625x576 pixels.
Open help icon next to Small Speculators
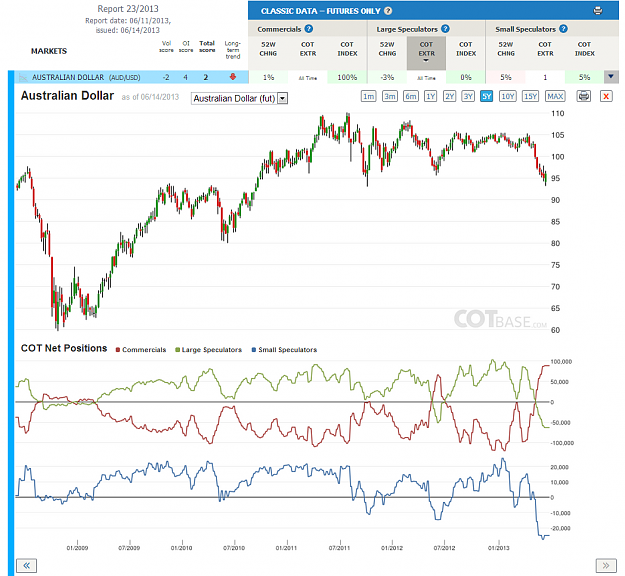(x=563, y=29)
